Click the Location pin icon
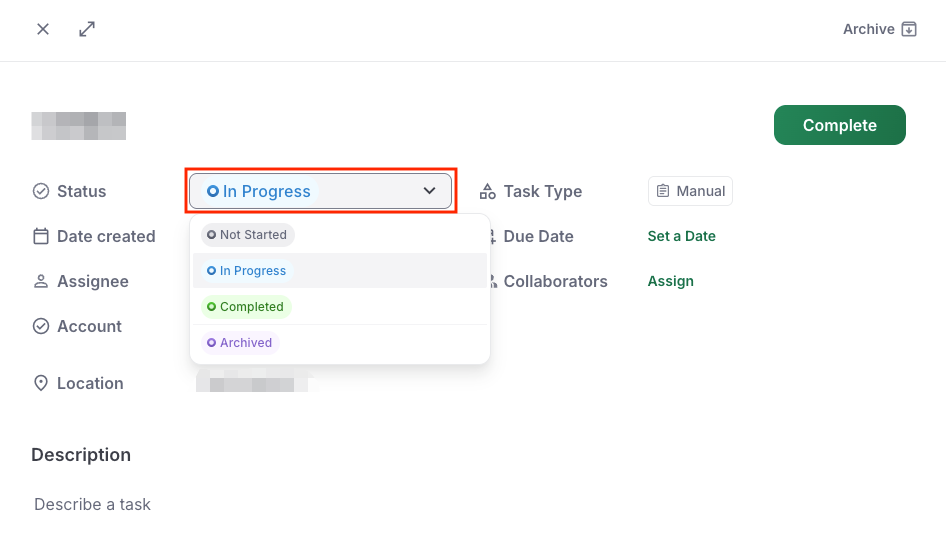The width and height of the screenshot is (946, 552). (x=40, y=383)
